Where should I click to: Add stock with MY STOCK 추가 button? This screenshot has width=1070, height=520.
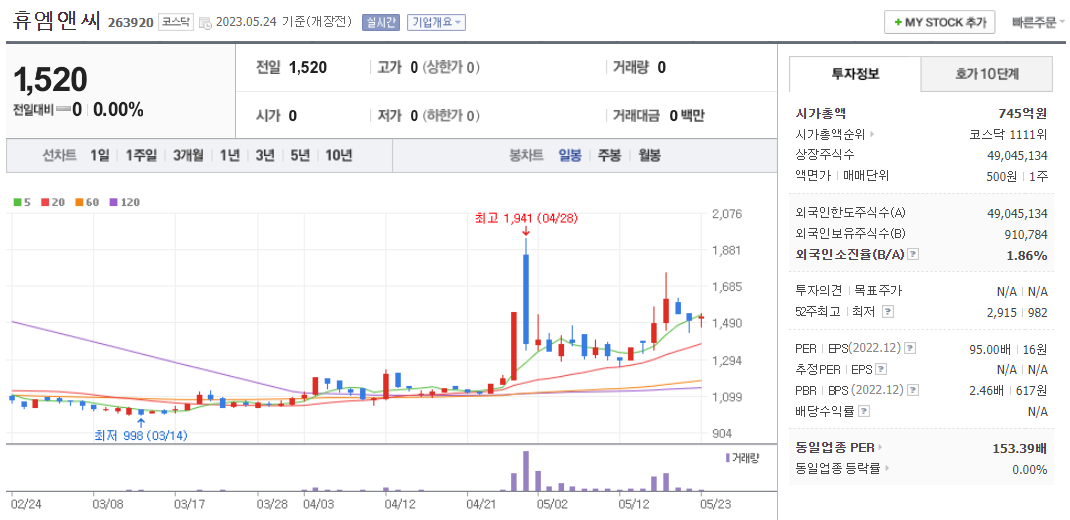[x=940, y=22]
